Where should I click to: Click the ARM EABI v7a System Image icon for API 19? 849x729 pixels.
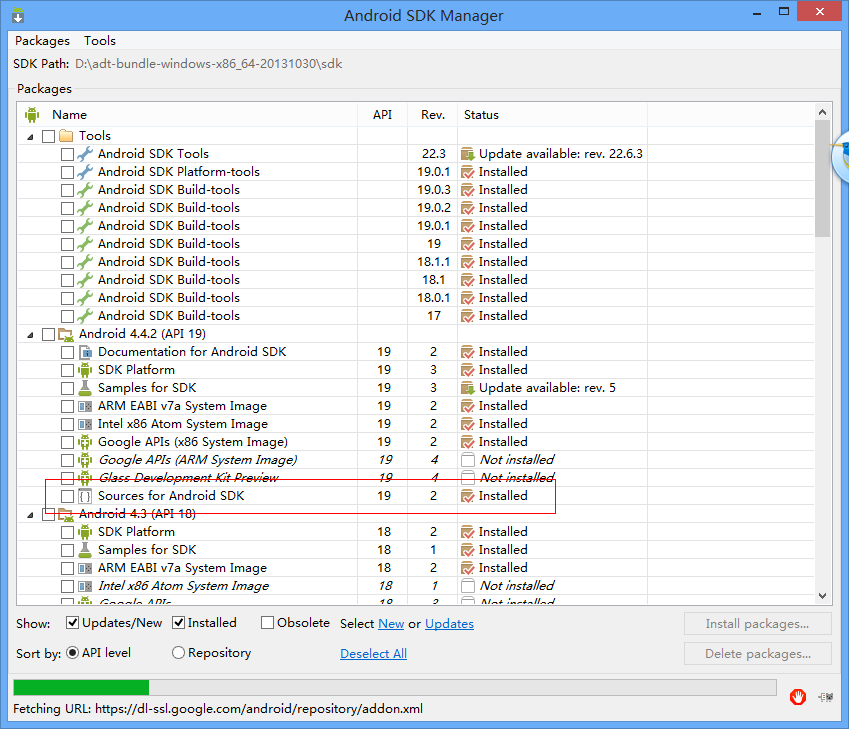click(85, 406)
